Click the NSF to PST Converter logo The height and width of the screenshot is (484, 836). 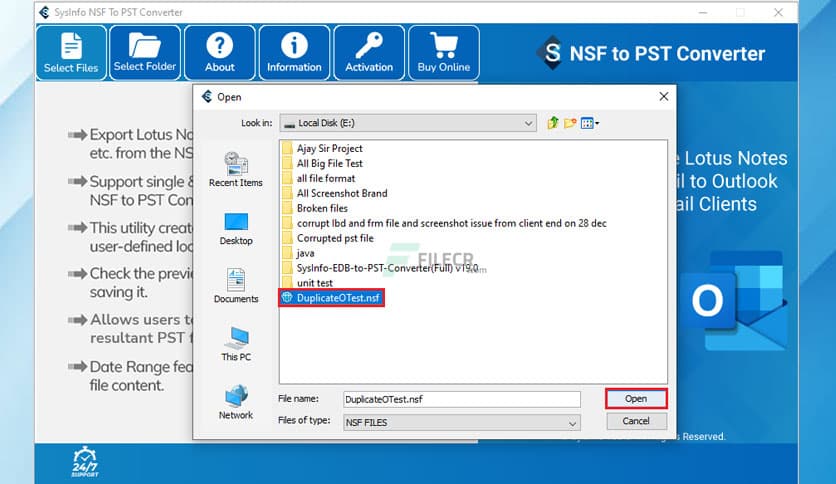coord(650,53)
